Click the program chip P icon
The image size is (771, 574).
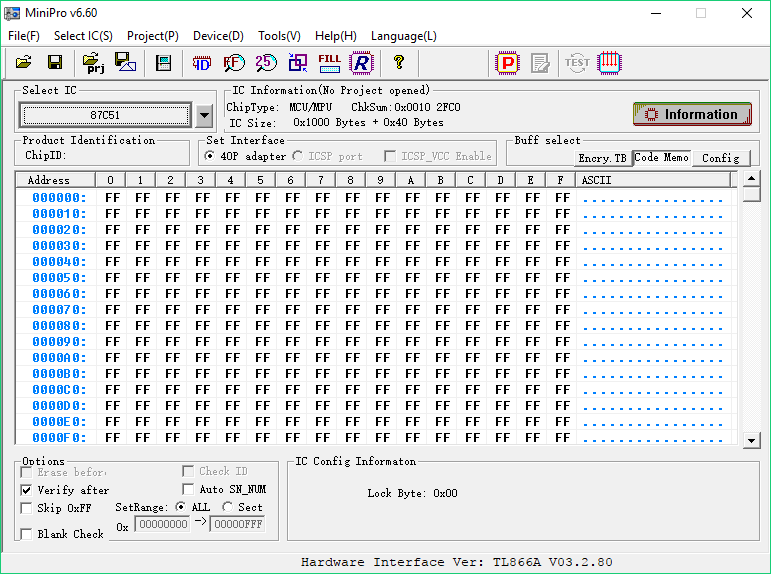[509, 63]
